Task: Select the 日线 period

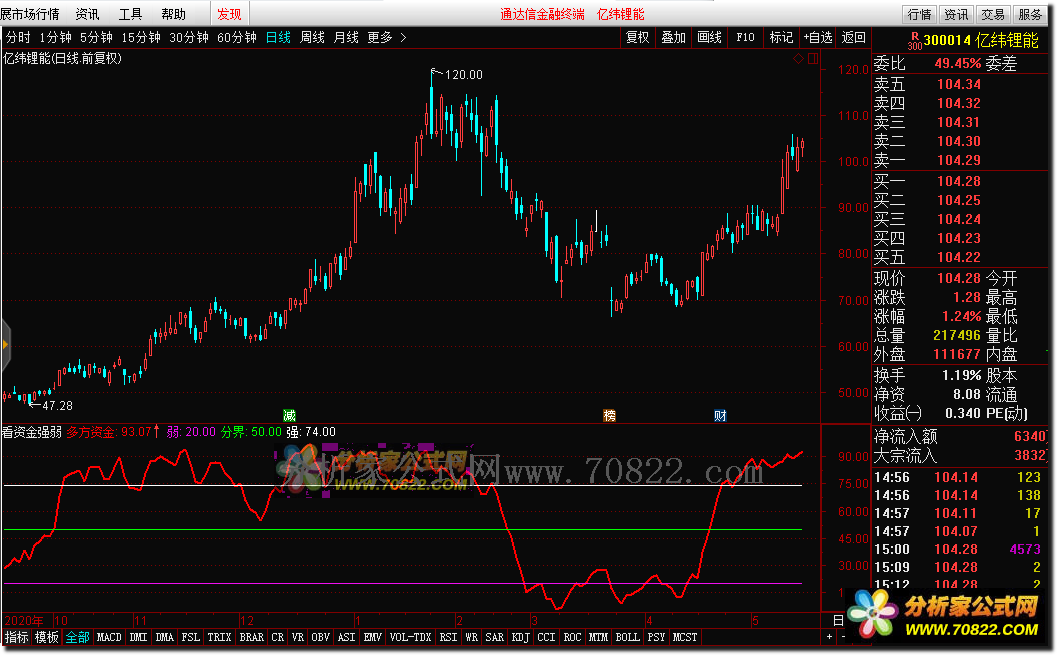Action: tap(278, 37)
